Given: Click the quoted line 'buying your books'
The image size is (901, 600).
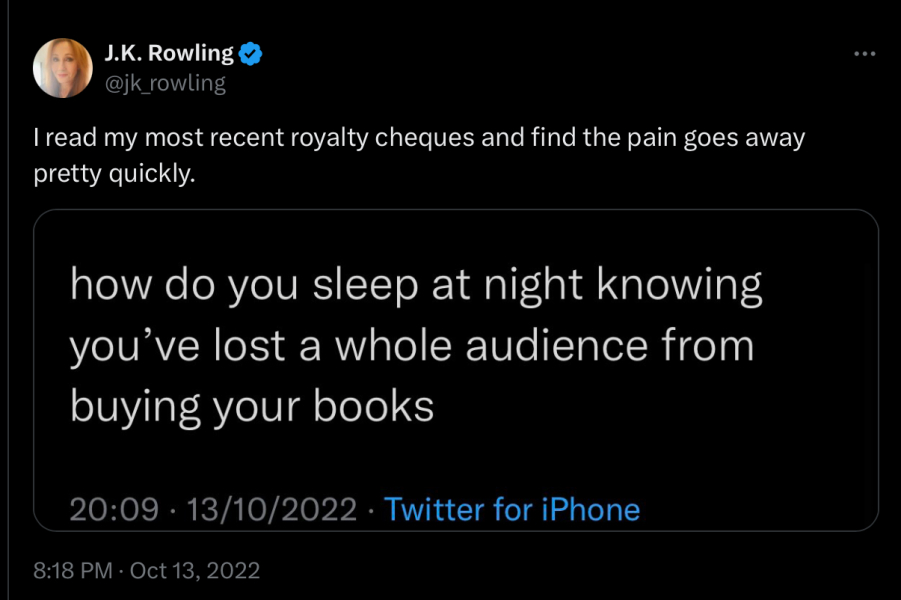Looking at the screenshot, I should (252, 406).
